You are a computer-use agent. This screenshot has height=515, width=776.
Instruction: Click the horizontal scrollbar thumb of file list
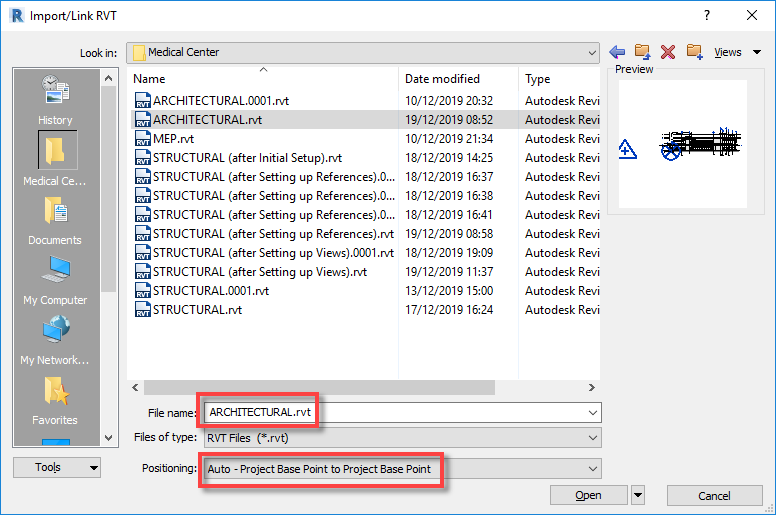(319, 387)
